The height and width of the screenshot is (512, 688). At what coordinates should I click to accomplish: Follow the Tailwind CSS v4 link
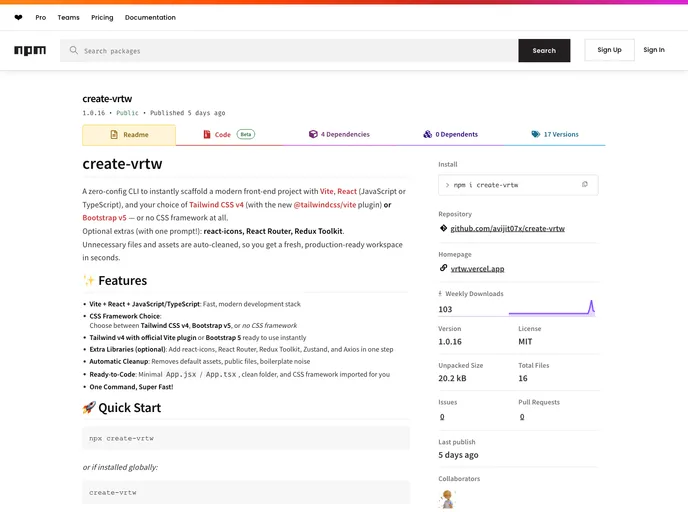216,204
